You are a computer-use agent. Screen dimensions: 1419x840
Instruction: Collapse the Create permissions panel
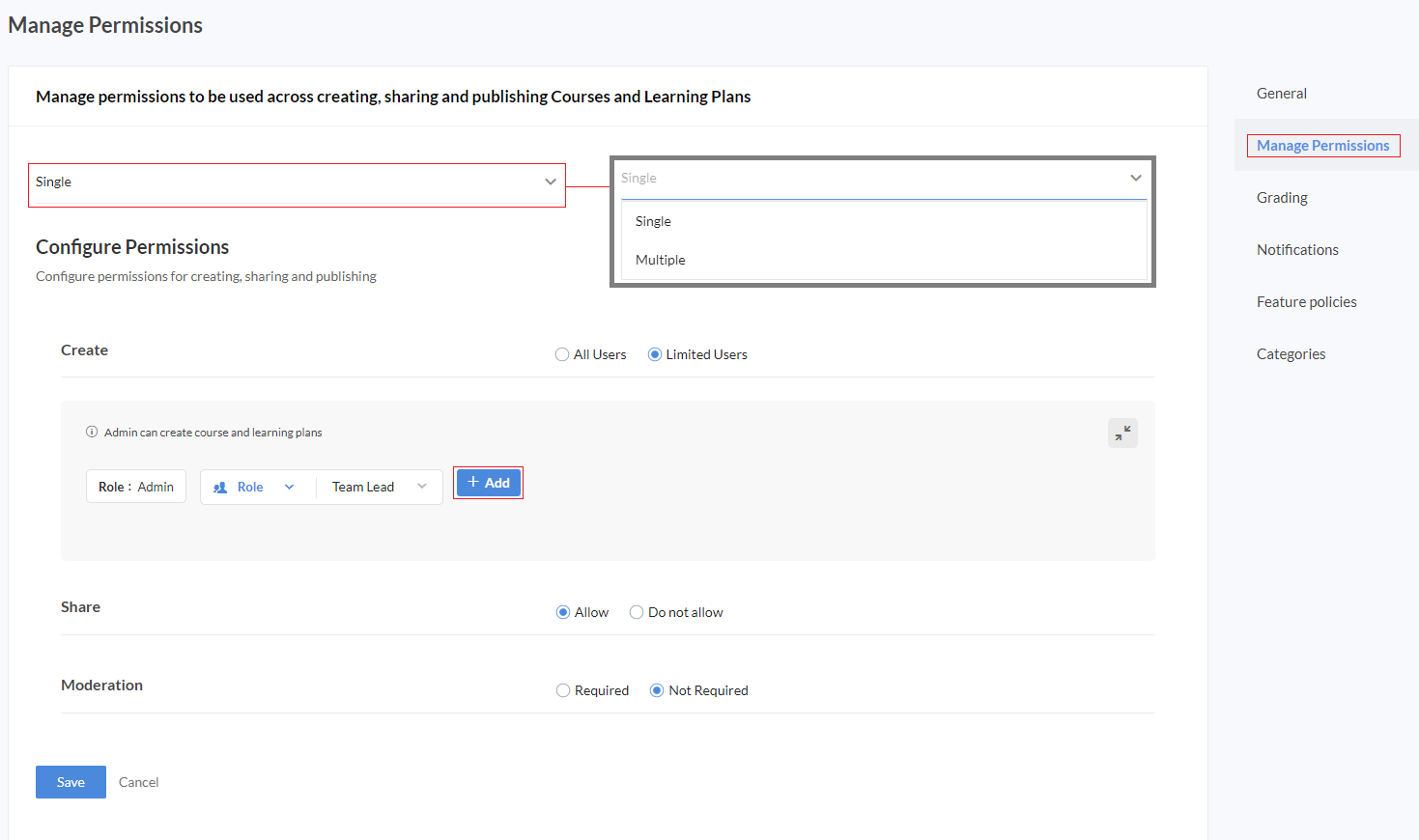tap(1122, 434)
